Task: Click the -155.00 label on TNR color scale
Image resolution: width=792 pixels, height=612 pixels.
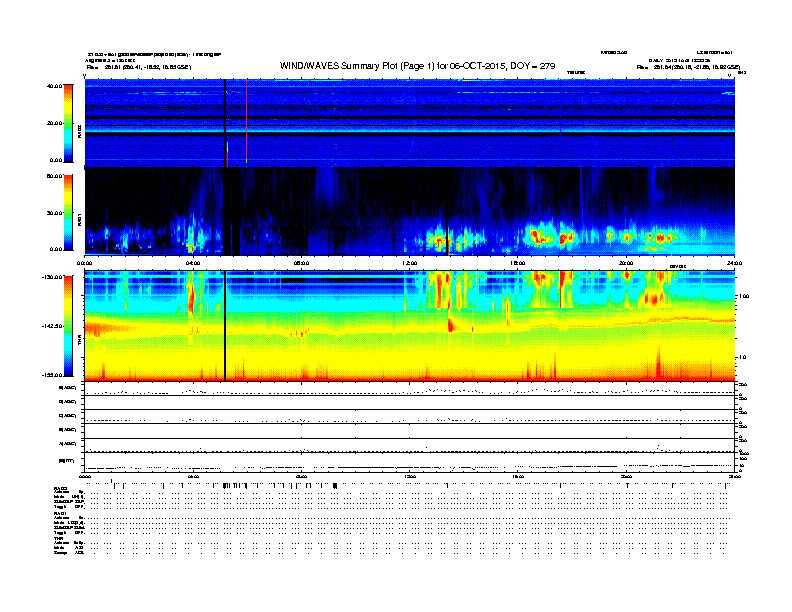Action: click(53, 375)
